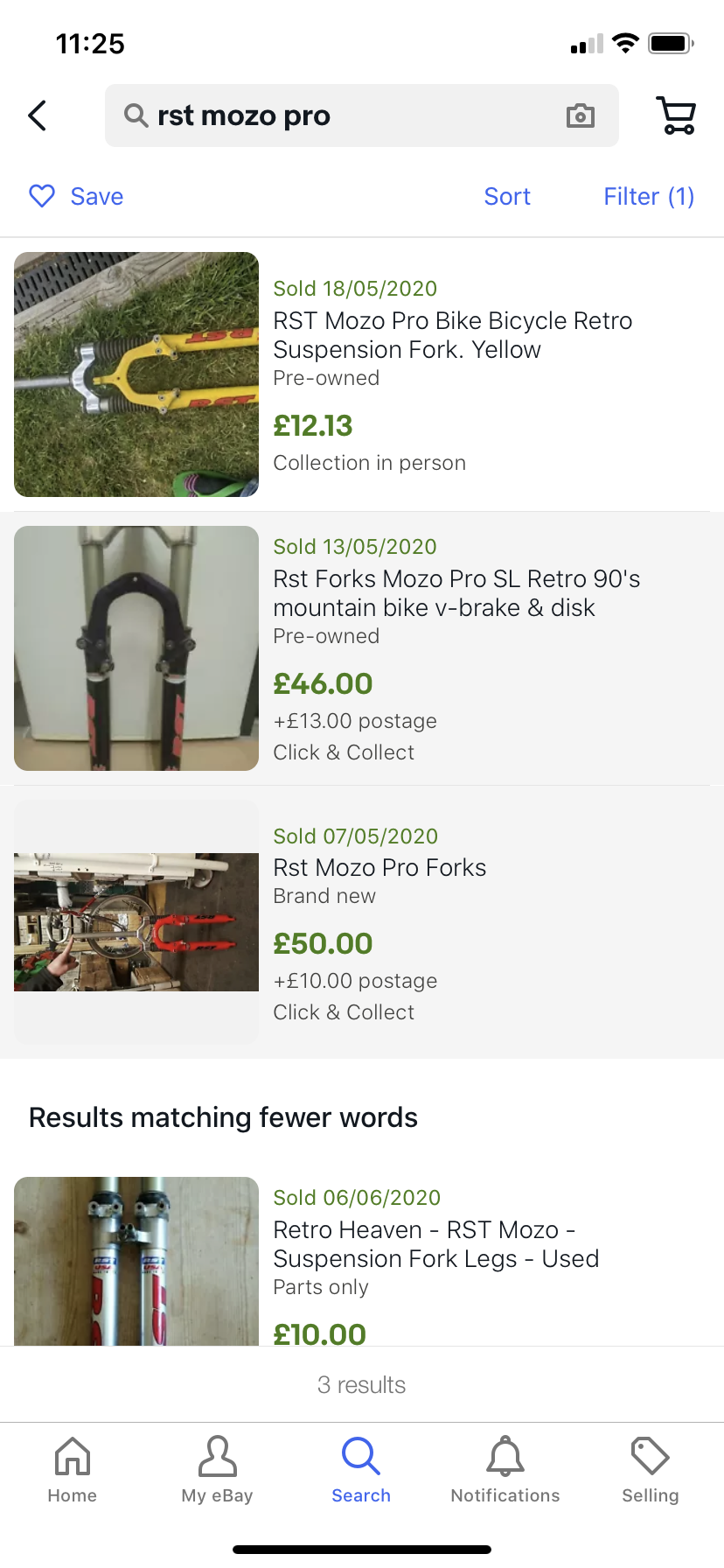Go to the Home tab
Viewport: 724px width, 1568px height.
(x=73, y=1470)
